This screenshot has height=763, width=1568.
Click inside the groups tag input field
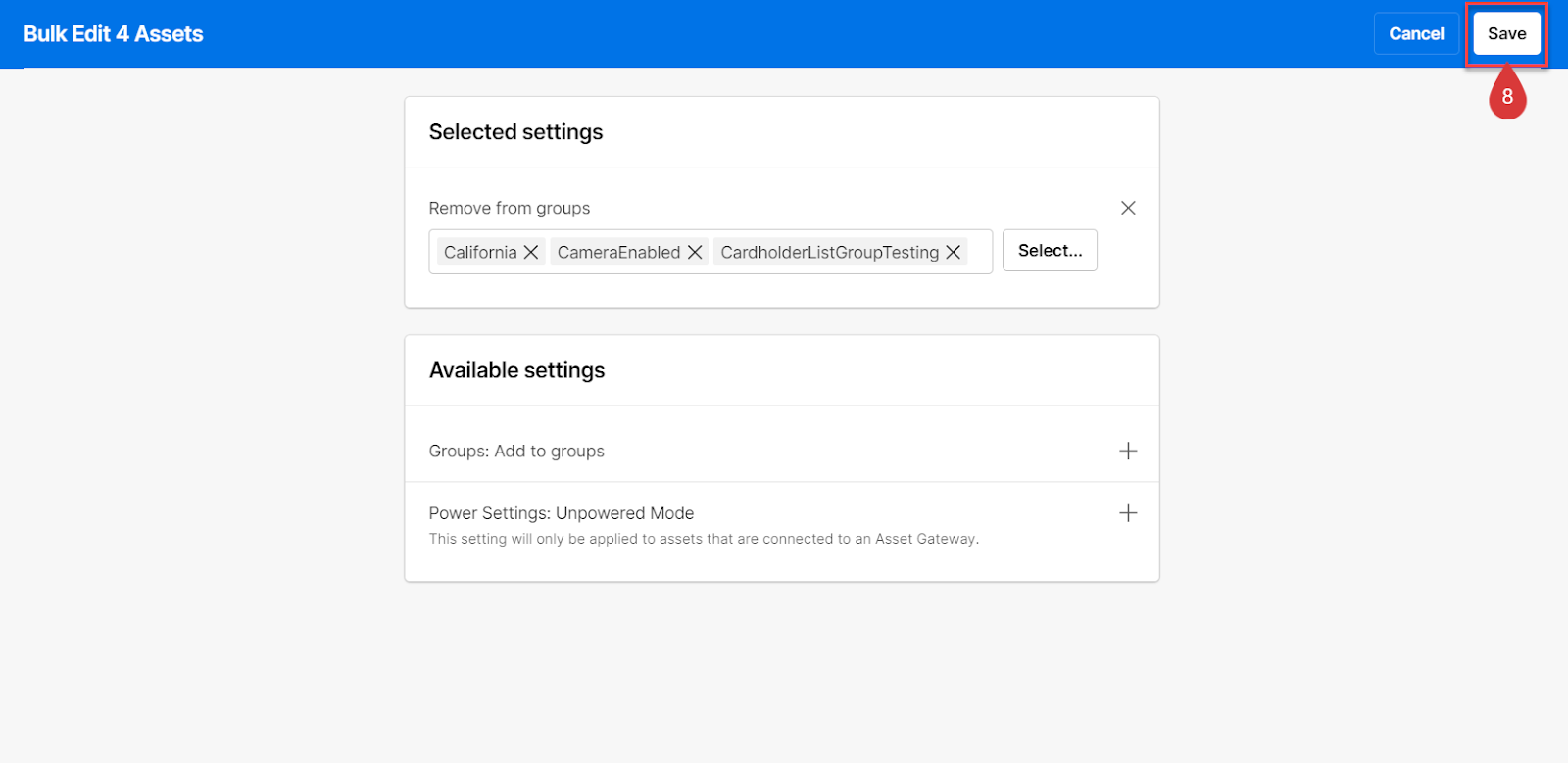click(979, 252)
